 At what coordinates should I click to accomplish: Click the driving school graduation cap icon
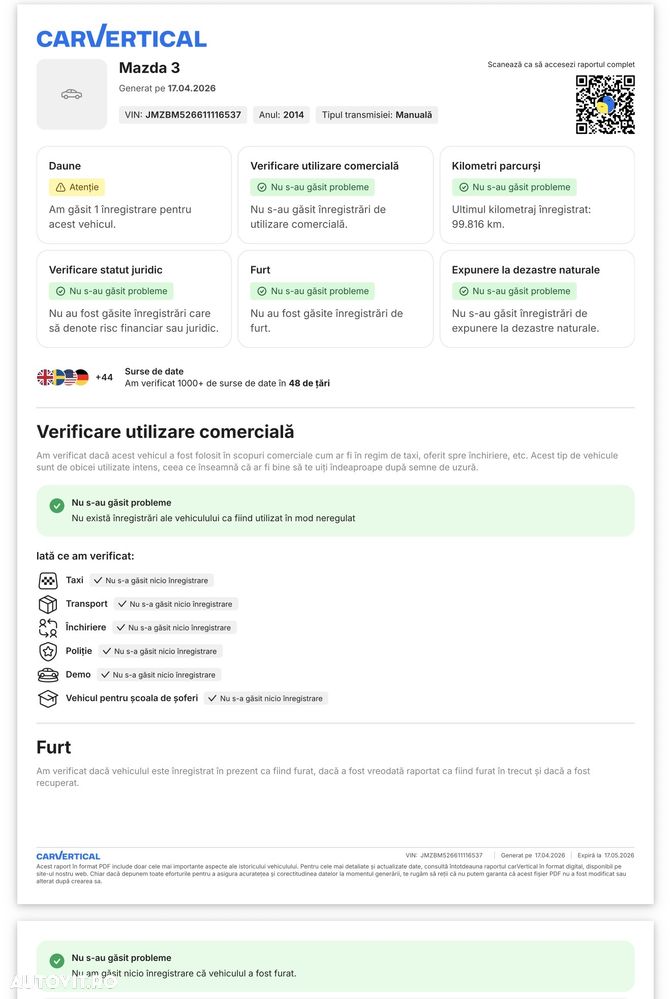[48, 698]
